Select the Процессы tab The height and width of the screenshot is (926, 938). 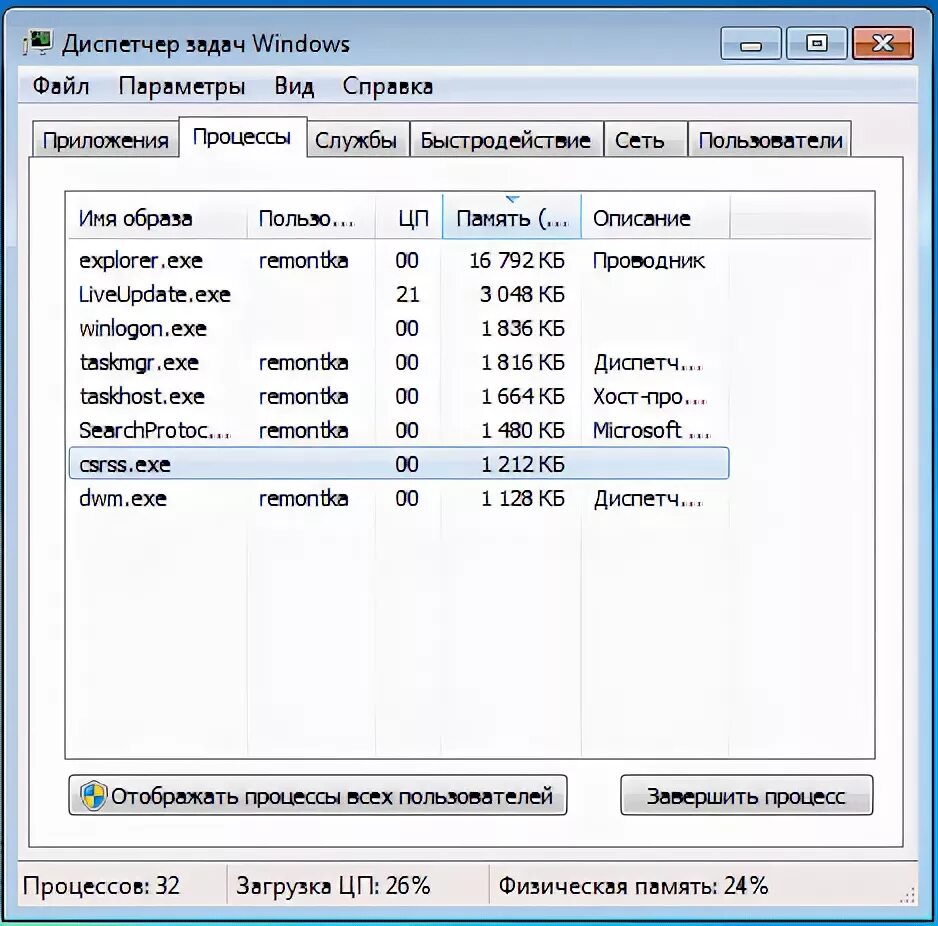(x=242, y=138)
